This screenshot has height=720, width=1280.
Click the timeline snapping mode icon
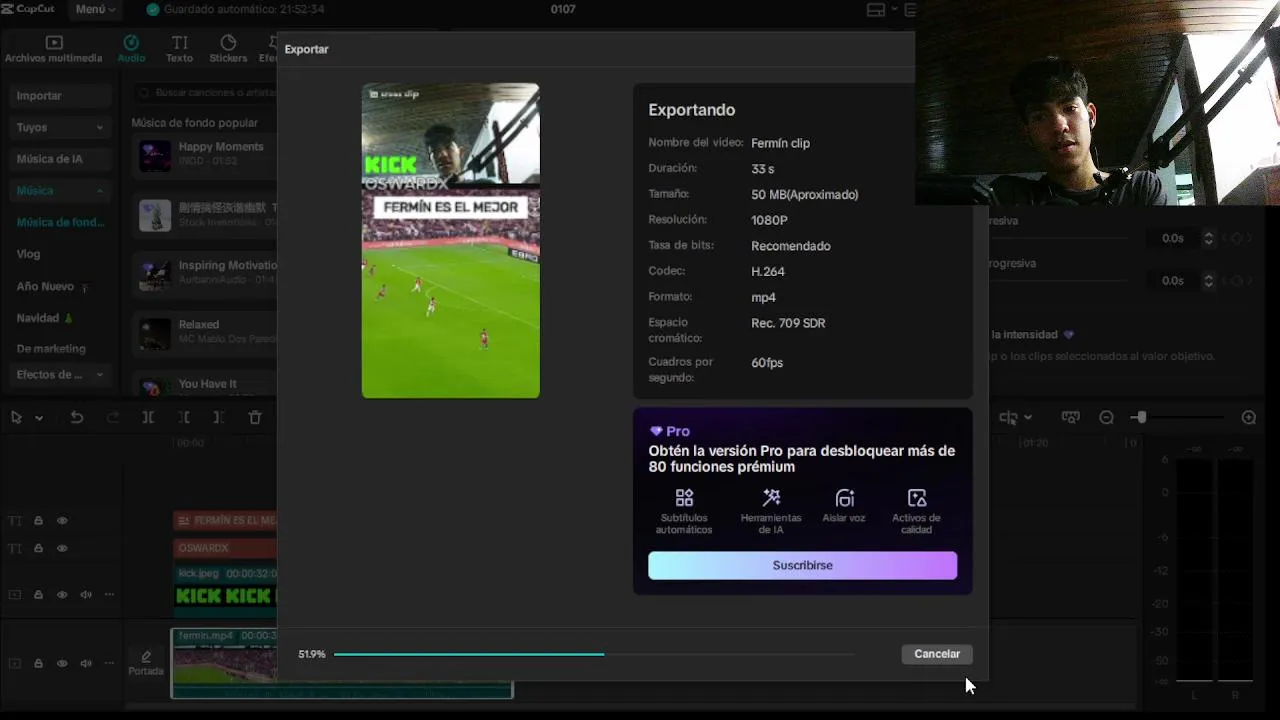(x=1008, y=417)
